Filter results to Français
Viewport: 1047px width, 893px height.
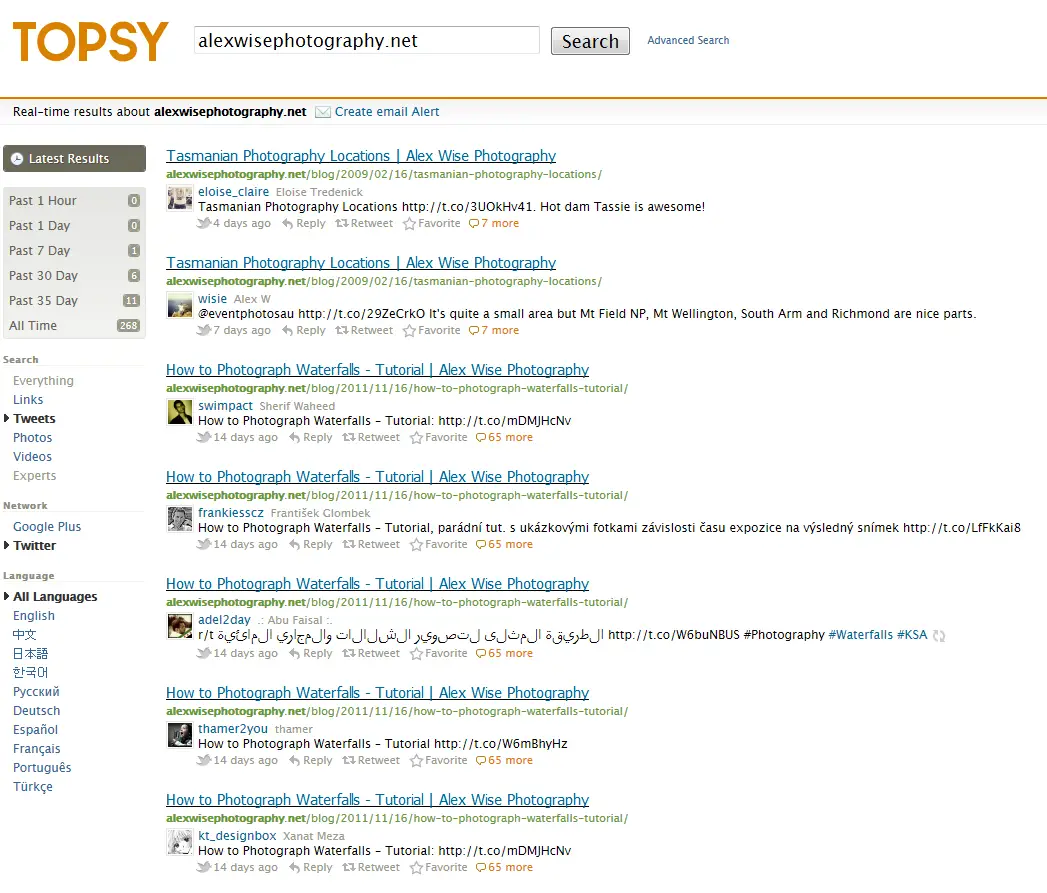36,749
